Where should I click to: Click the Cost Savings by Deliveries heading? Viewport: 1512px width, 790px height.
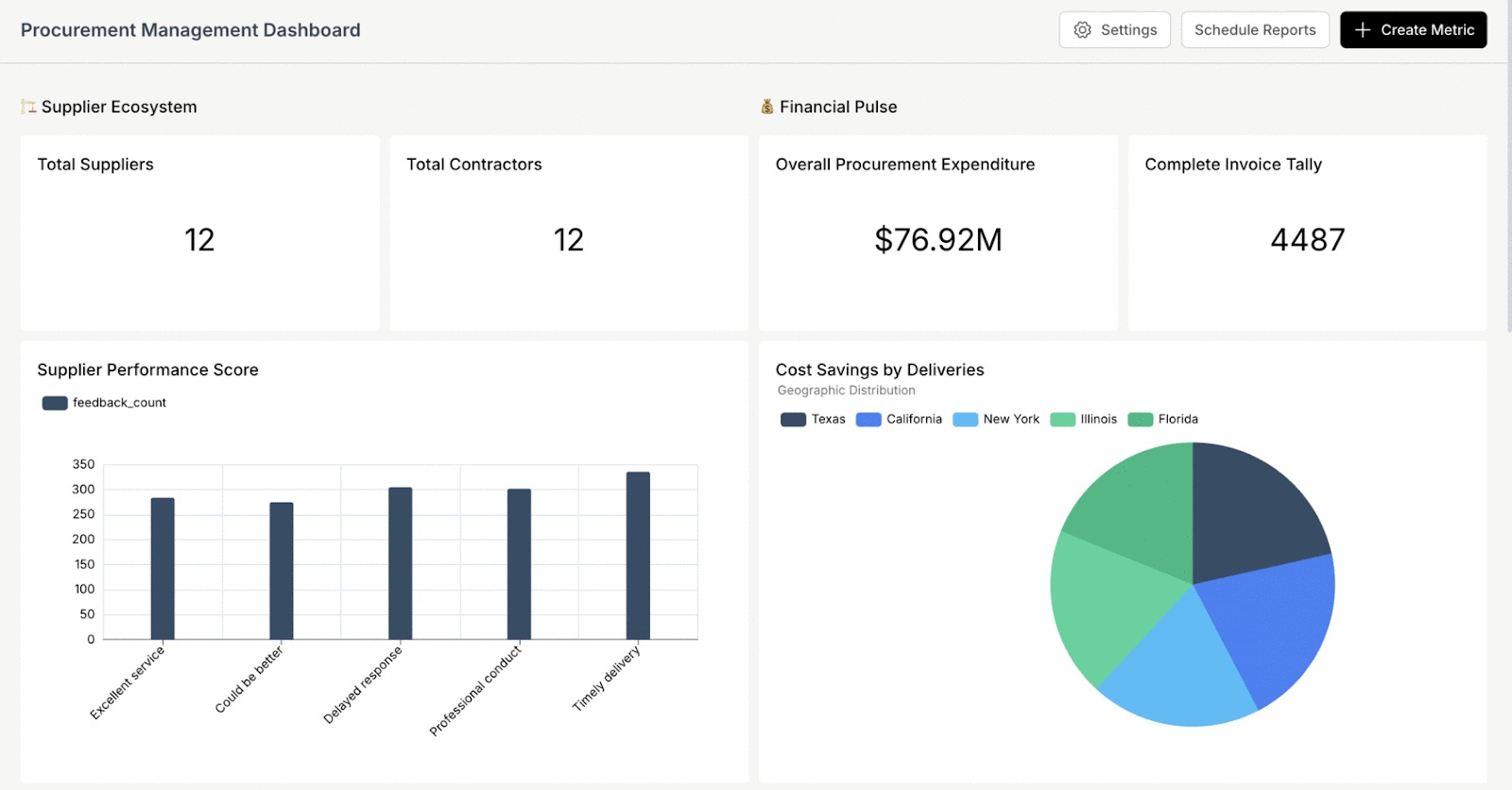(880, 369)
